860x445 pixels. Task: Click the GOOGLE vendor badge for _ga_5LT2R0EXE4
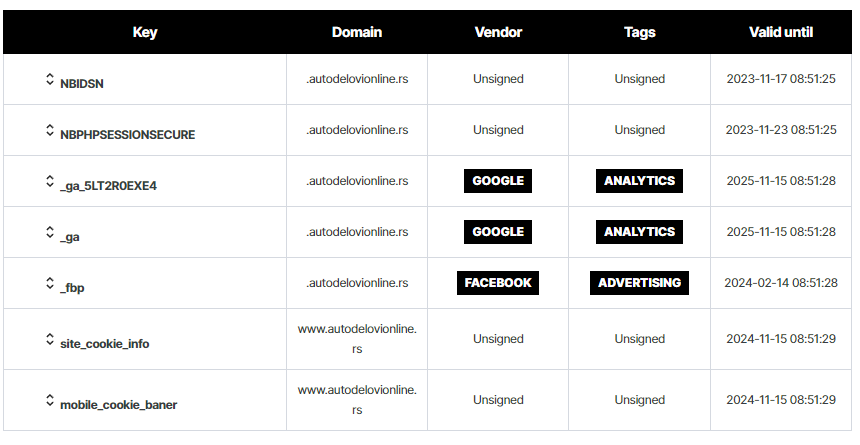tap(498, 181)
